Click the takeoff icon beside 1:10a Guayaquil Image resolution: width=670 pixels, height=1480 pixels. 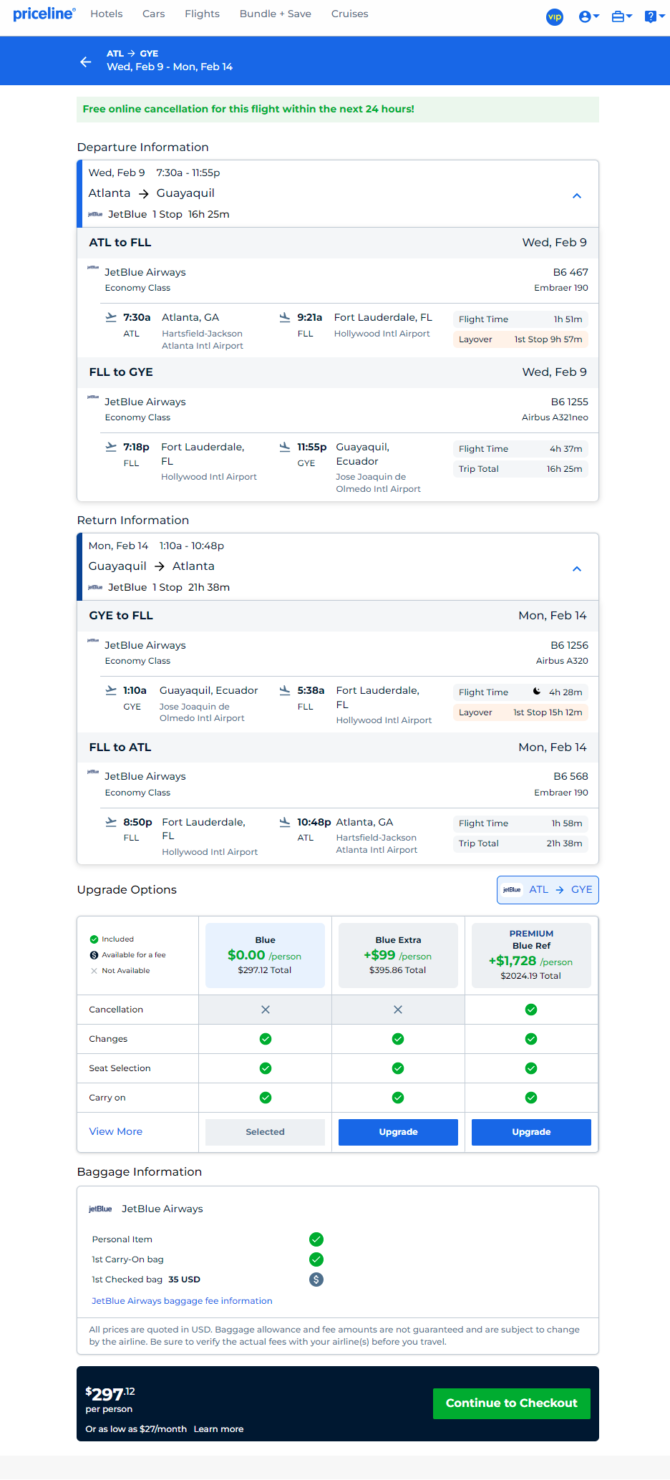(111, 690)
